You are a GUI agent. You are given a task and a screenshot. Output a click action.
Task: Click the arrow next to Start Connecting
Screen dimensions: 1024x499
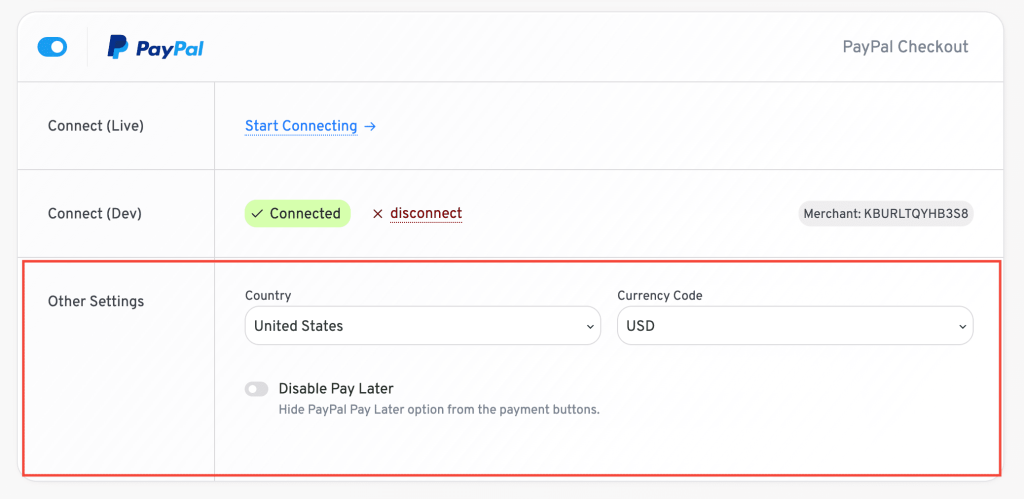click(370, 126)
